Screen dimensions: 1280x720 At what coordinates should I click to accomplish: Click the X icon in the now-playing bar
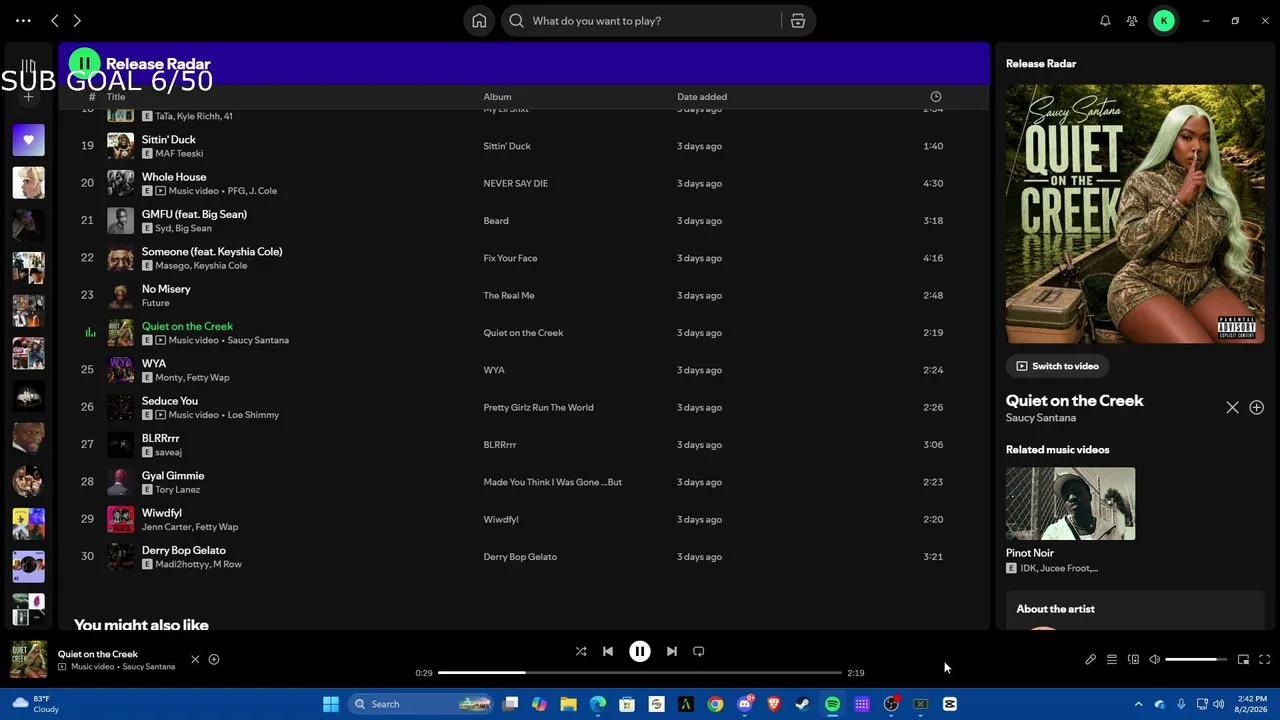click(x=195, y=659)
